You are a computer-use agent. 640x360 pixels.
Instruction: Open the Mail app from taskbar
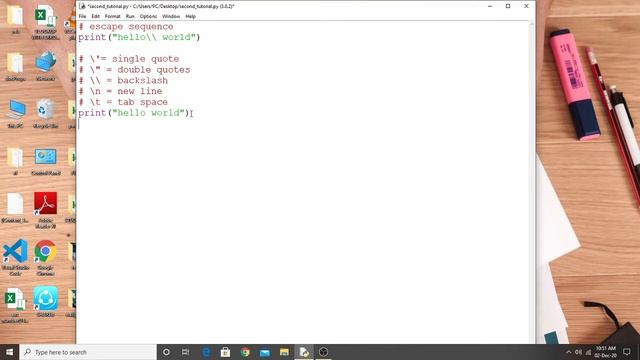264,352
